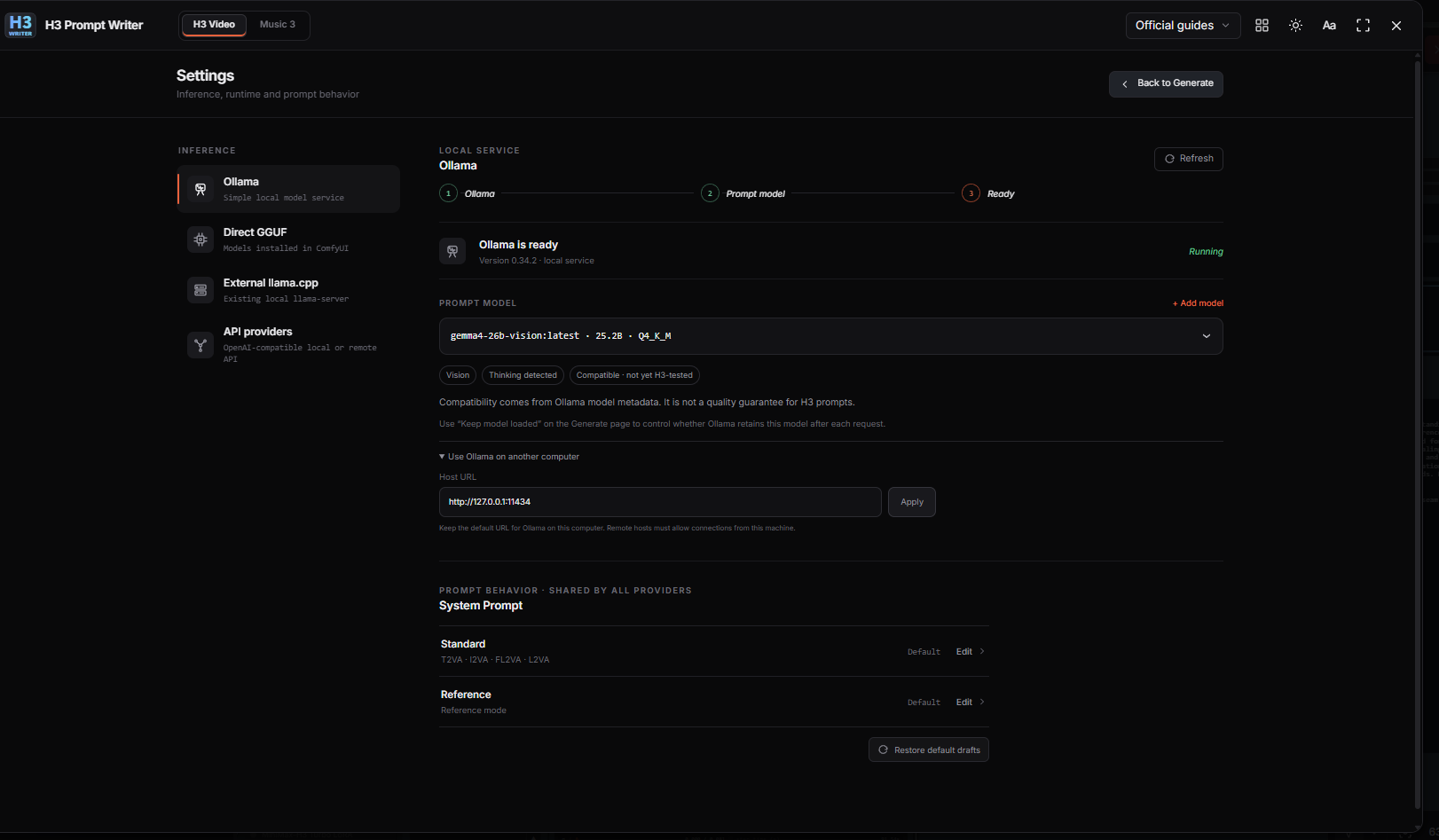Select Ollama inference provider icon
Image resolution: width=1439 pixels, height=840 pixels.
point(201,189)
